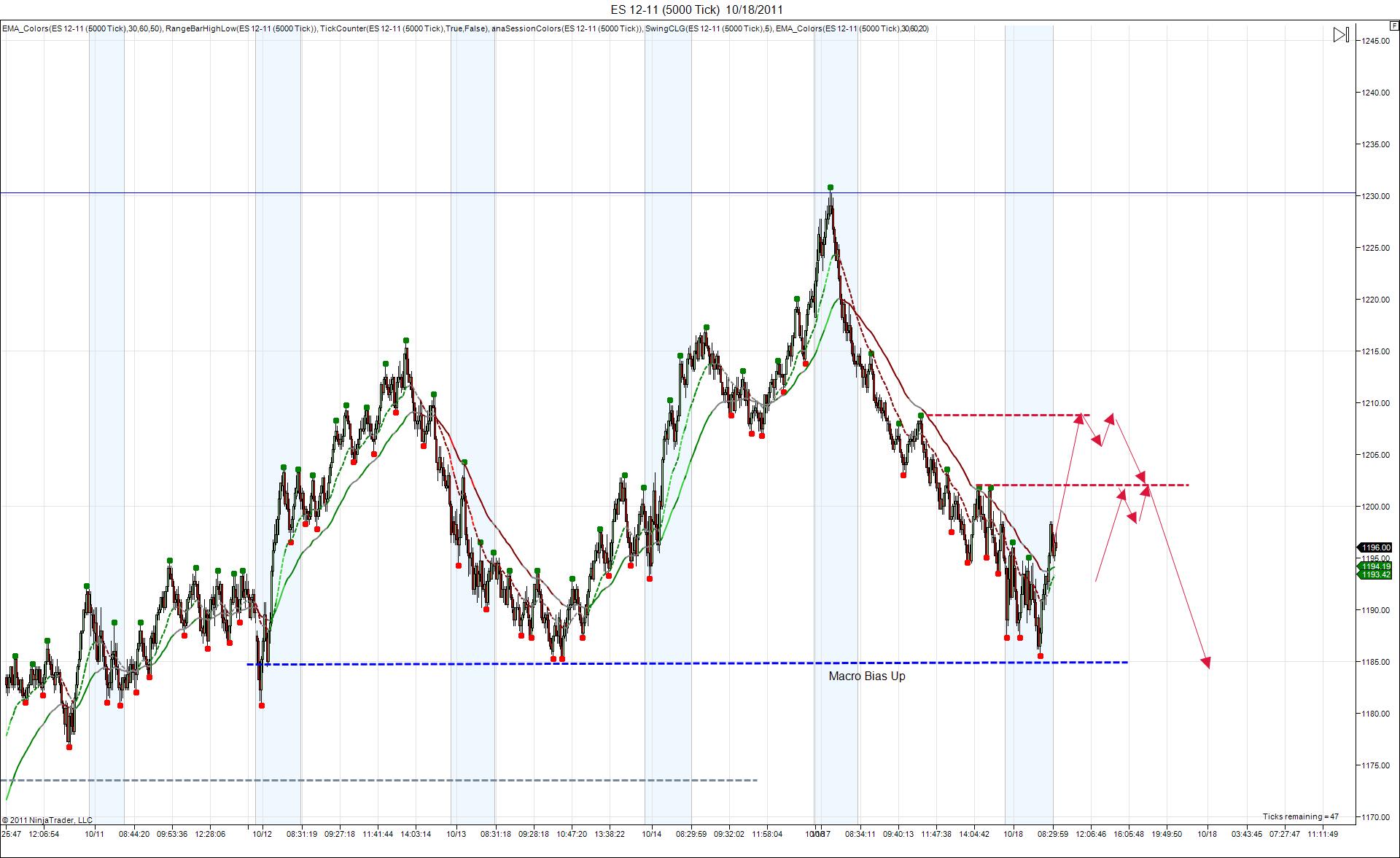Click the 12:06:54 time axis label

click(44, 834)
